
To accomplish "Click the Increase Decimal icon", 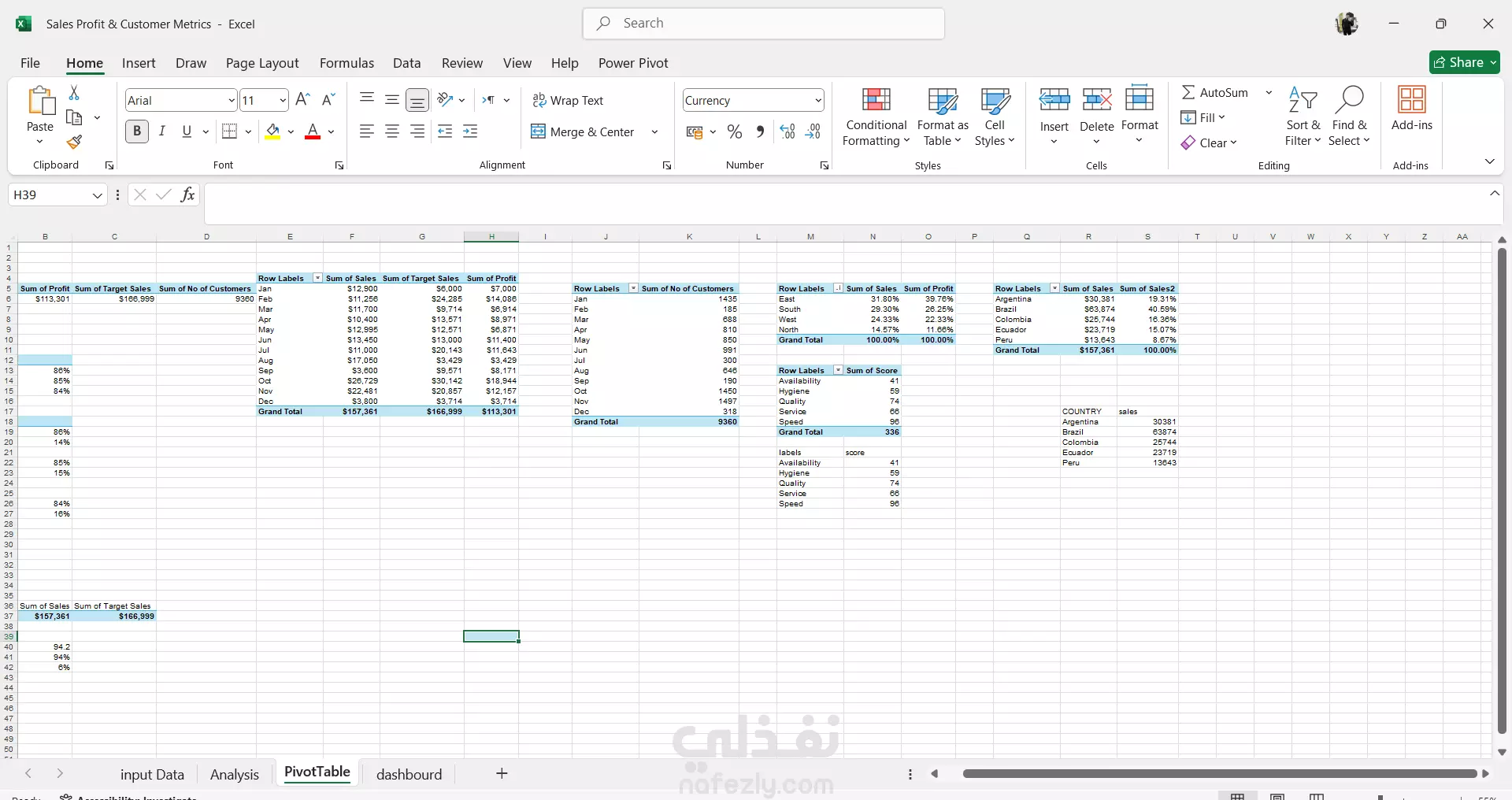I will (787, 132).
